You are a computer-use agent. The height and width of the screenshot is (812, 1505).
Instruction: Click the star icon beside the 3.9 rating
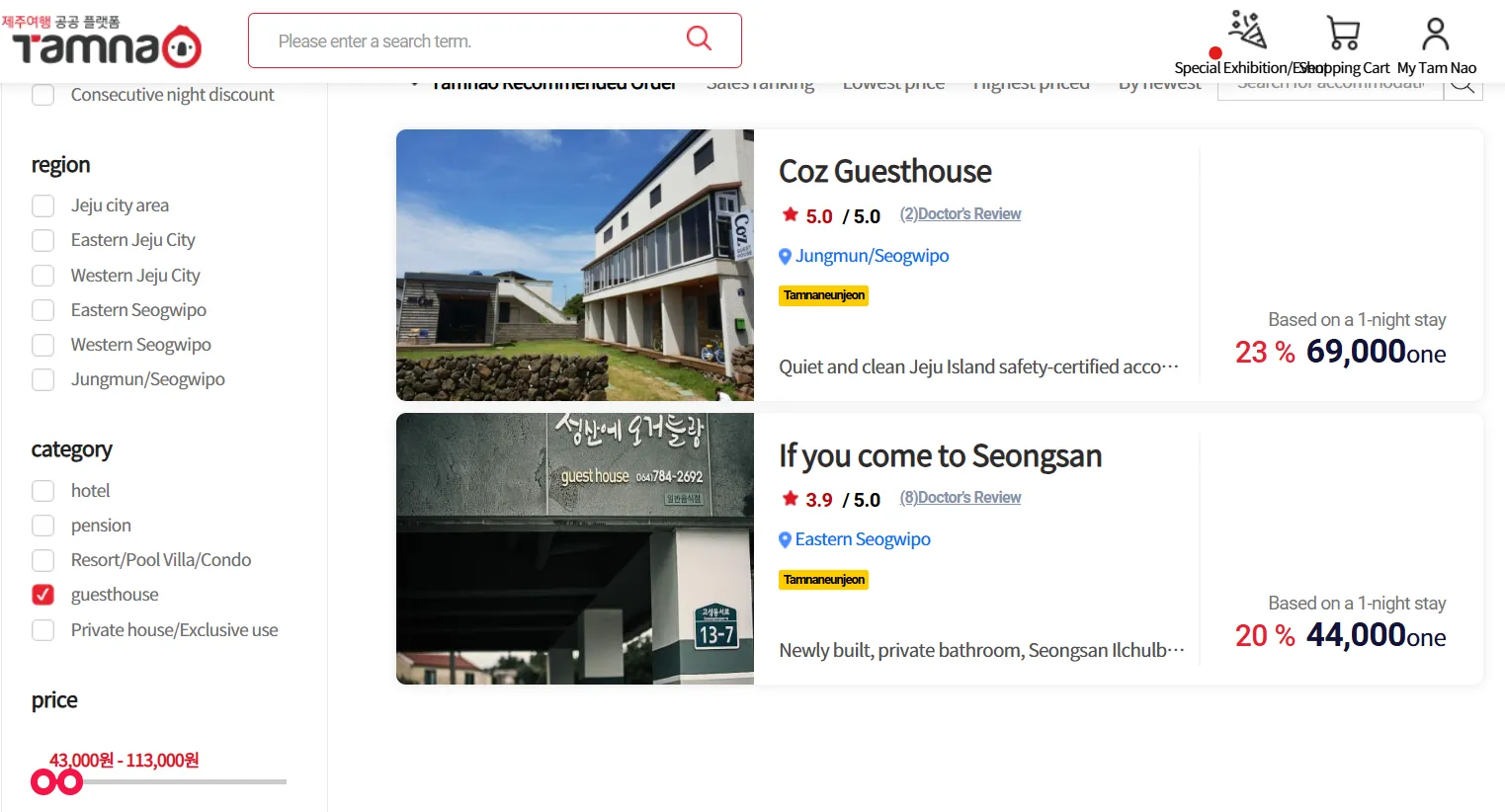790,498
